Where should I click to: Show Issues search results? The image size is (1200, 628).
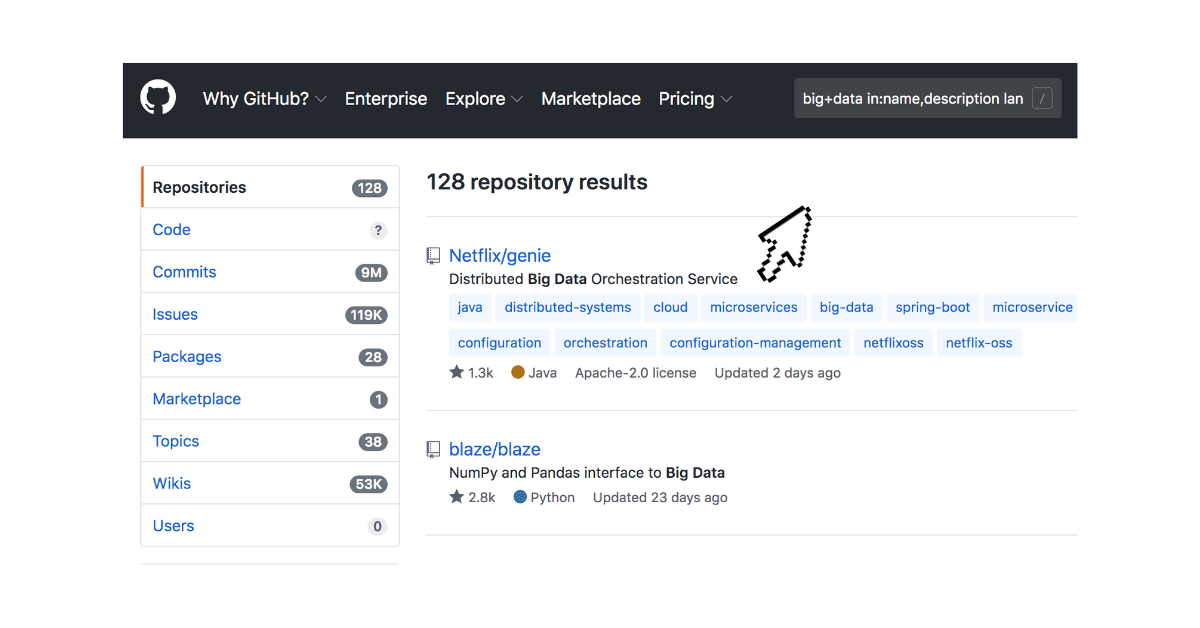[270, 314]
